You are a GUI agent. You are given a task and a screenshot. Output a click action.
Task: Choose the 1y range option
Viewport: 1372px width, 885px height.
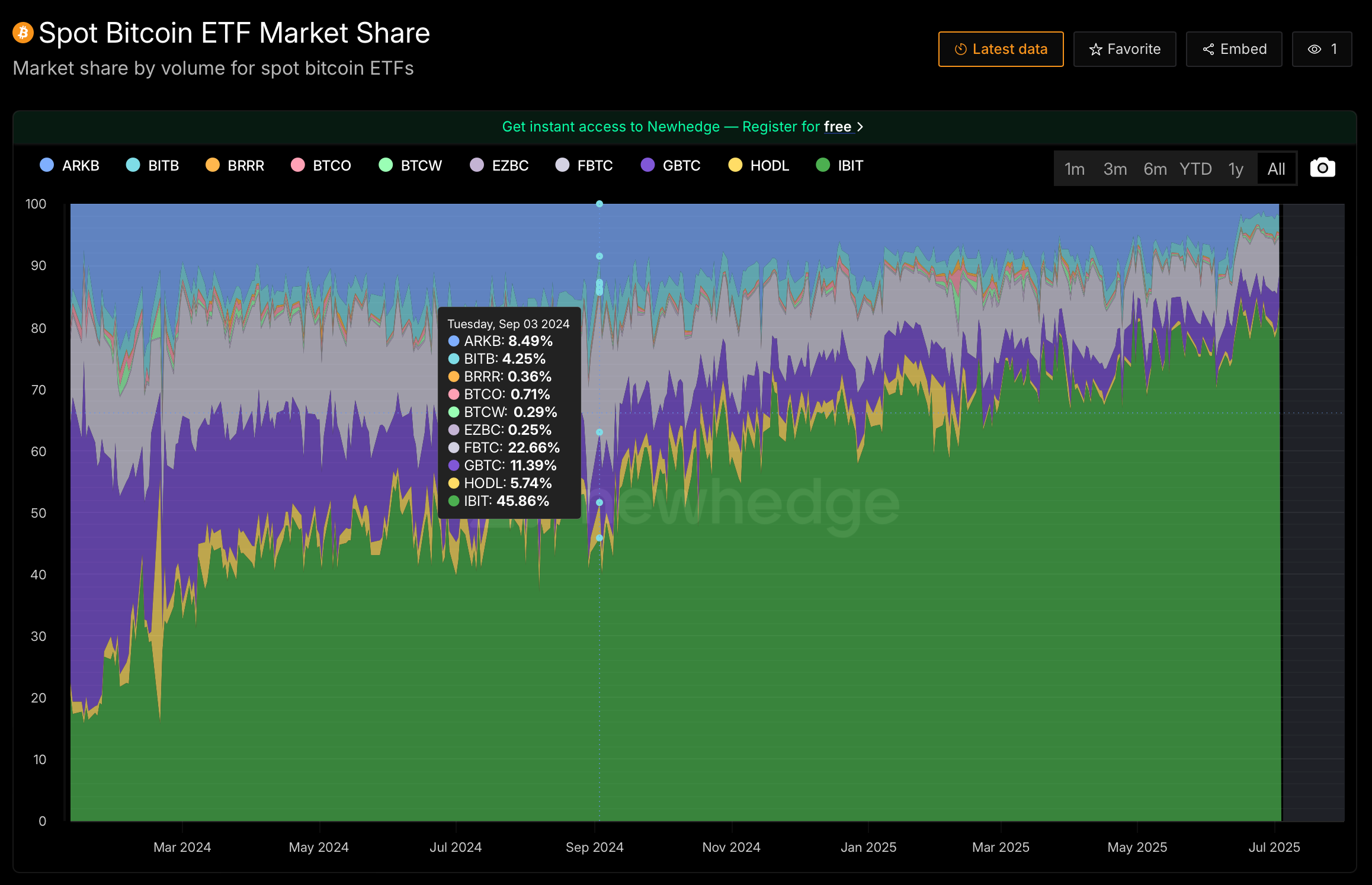pyautogui.click(x=1235, y=169)
